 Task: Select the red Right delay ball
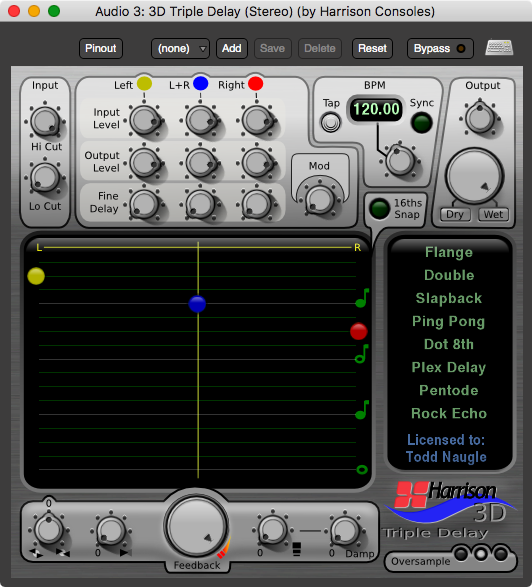tap(358, 331)
